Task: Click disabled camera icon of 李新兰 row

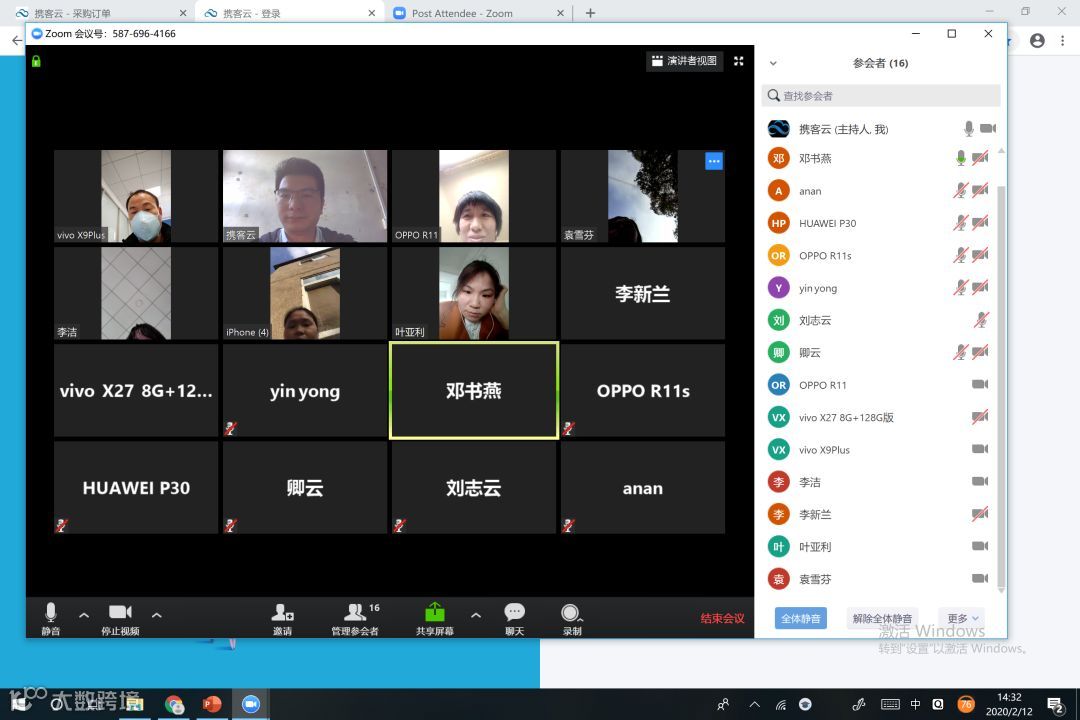Action: [980, 513]
